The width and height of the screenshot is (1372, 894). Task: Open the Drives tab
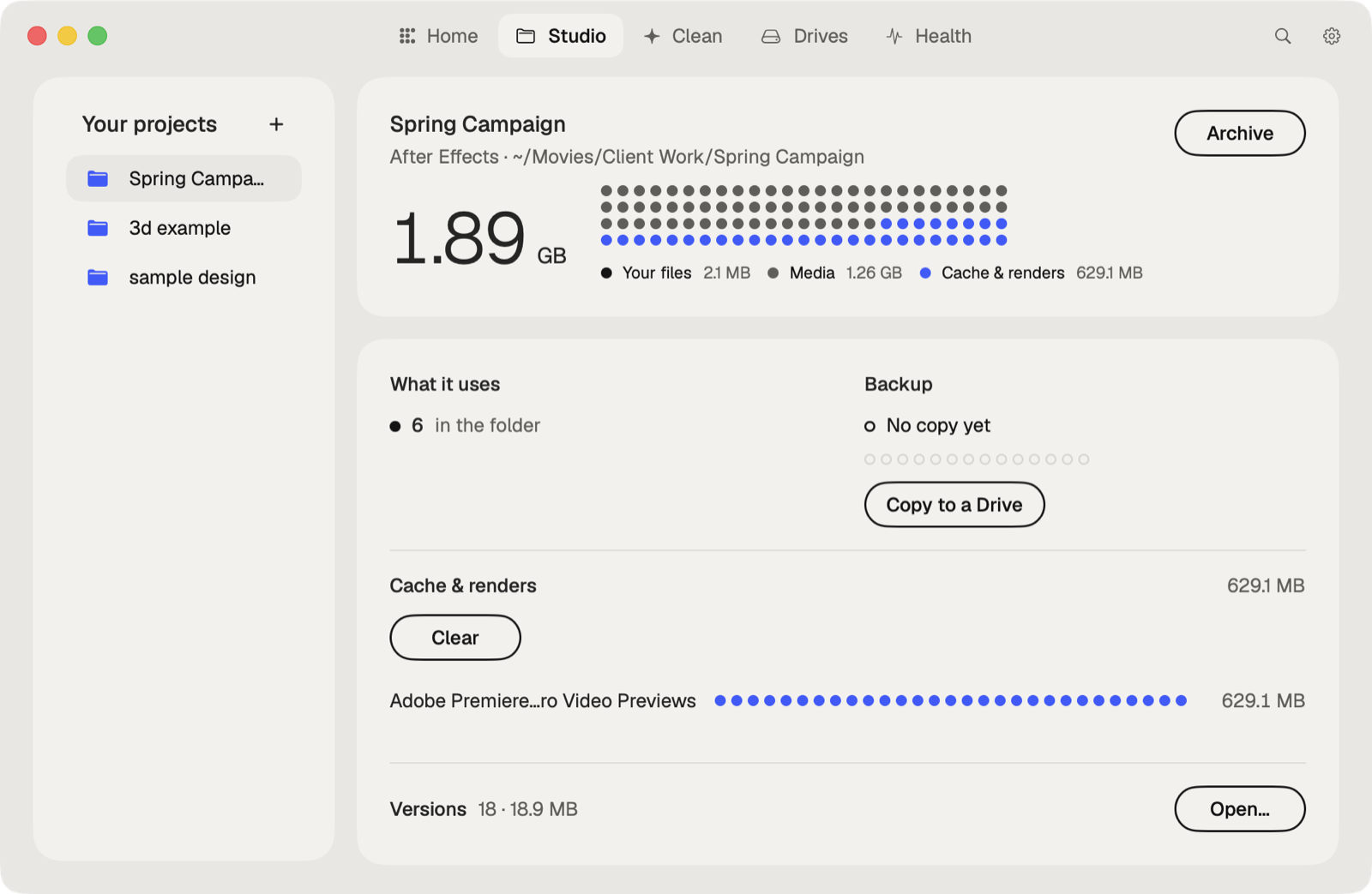pos(804,36)
